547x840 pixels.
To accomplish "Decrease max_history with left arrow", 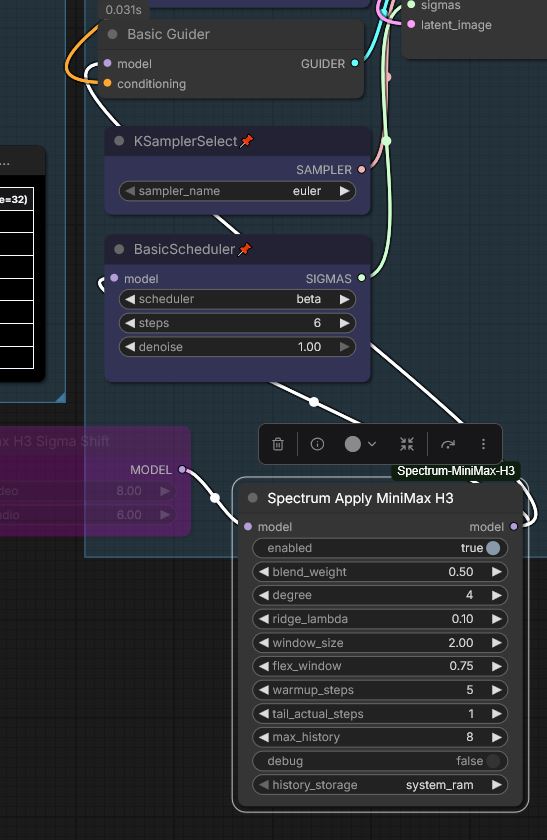I will click(263, 737).
